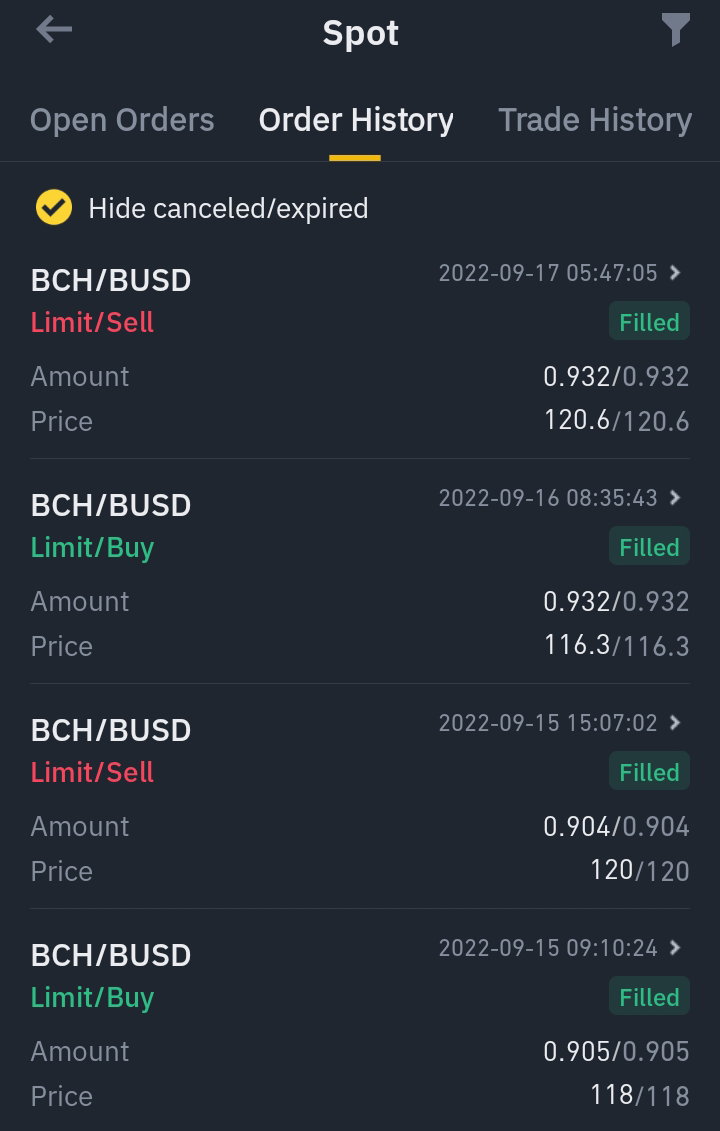
Task: Click the Spot page title
Action: (360, 33)
